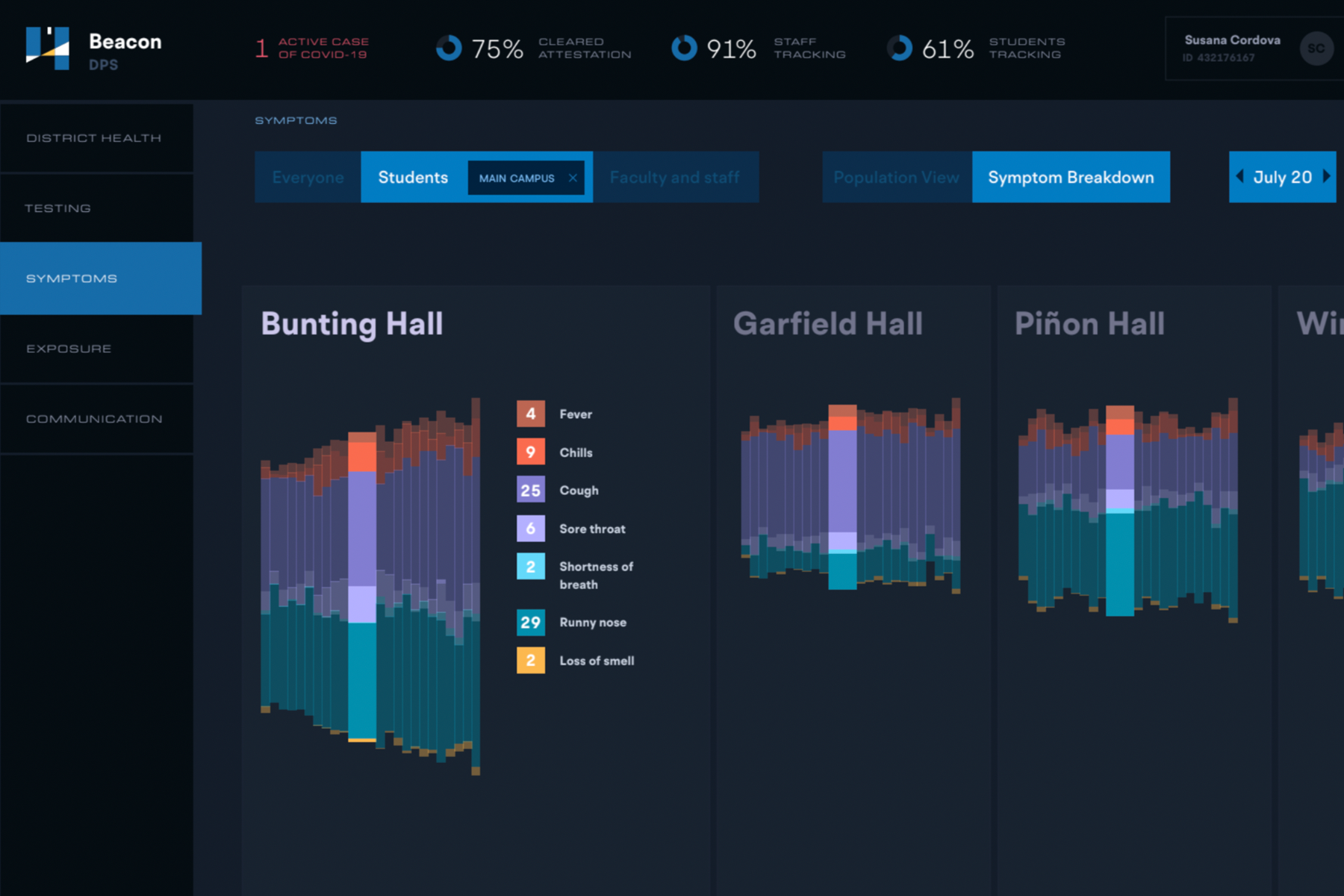Go to the next date with the right arrow
Screen dimensions: 1344x896
pyautogui.click(x=1326, y=176)
